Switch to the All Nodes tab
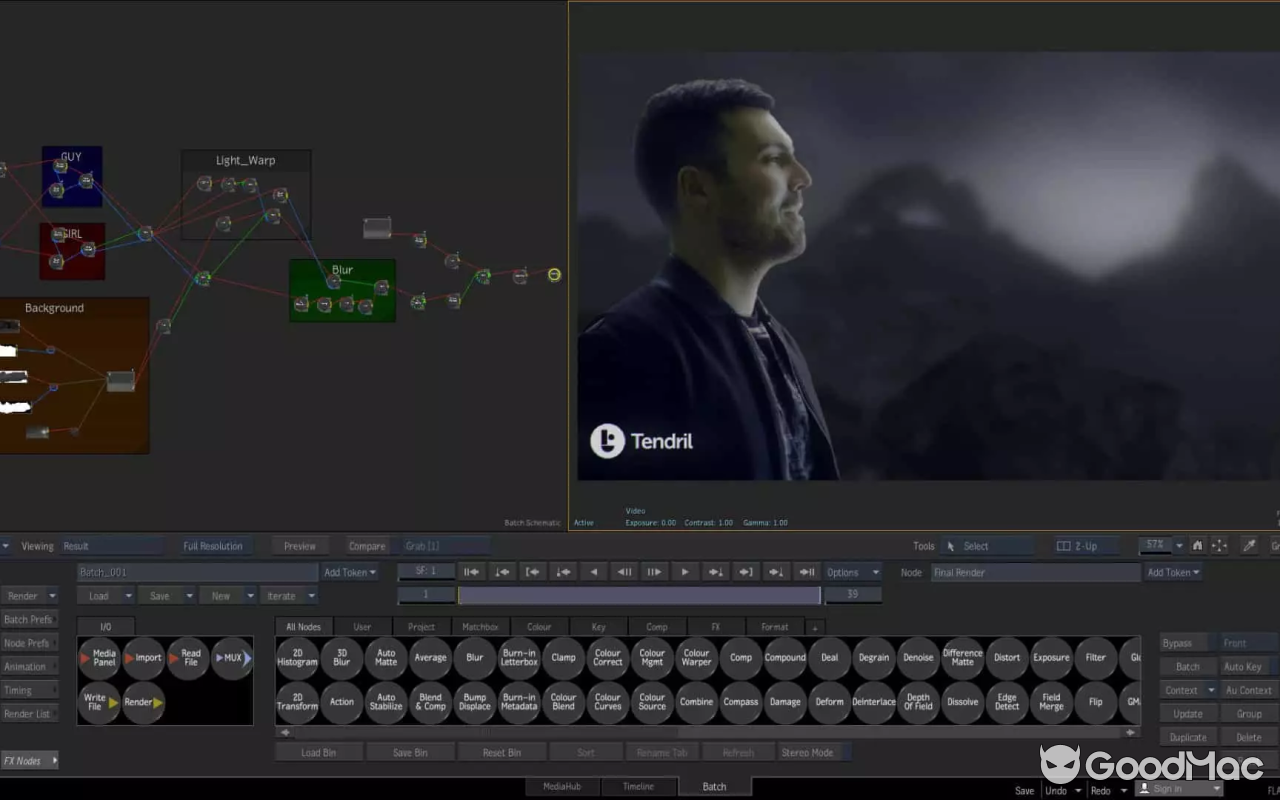 point(305,626)
